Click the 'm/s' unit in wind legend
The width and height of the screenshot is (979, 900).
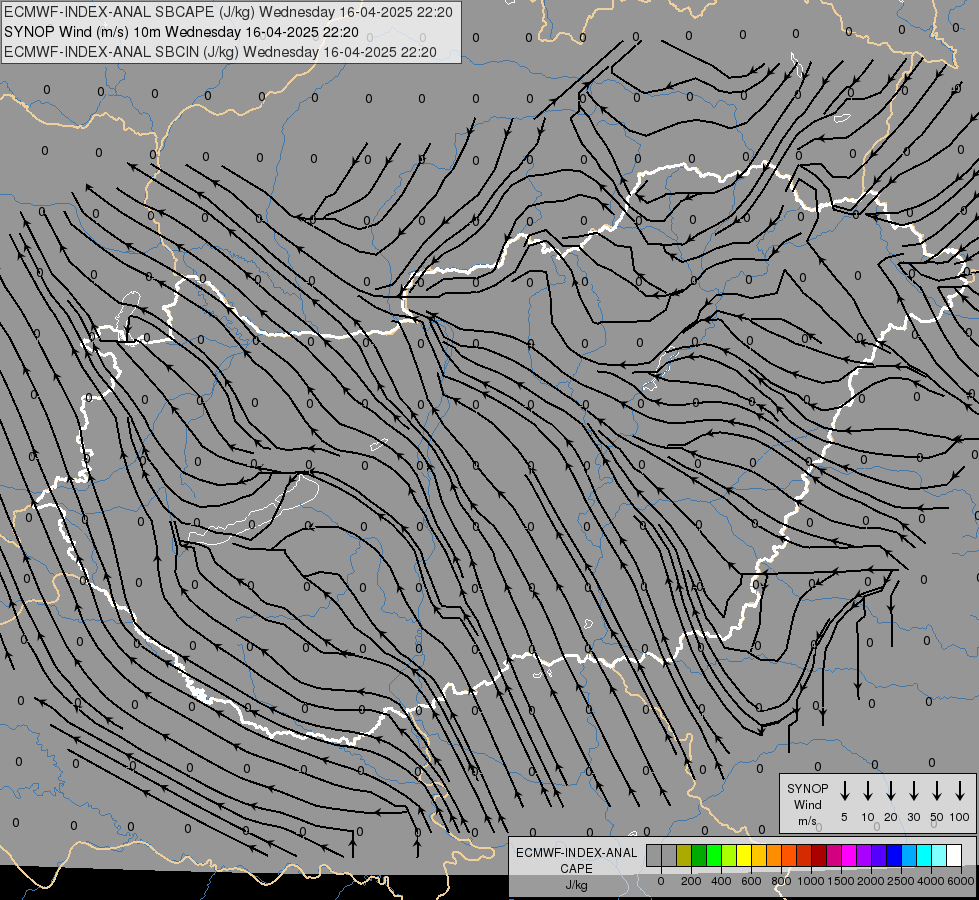click(807, 821)
